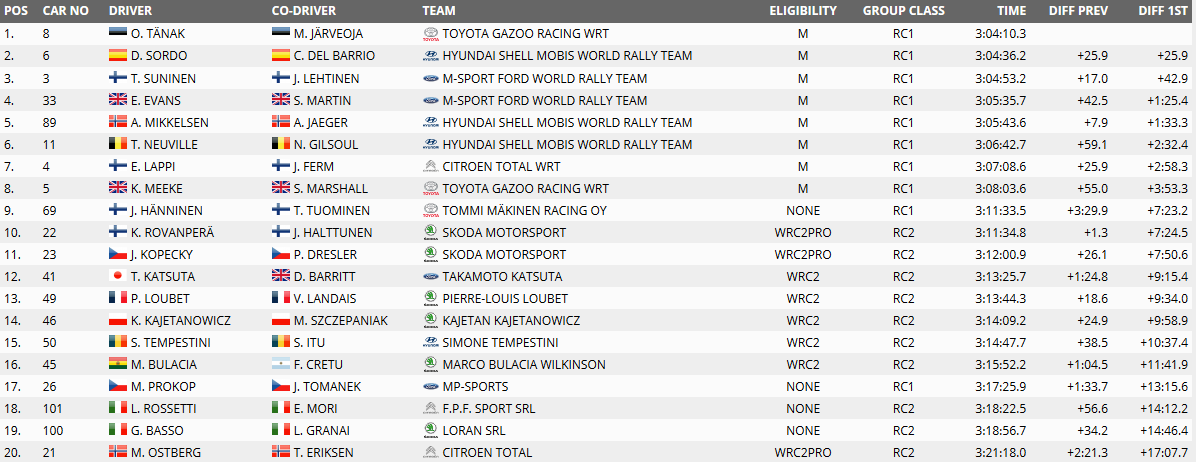Select driver name O. TÄNAK
Screen dimensions: 1197x462
(156, 34)
